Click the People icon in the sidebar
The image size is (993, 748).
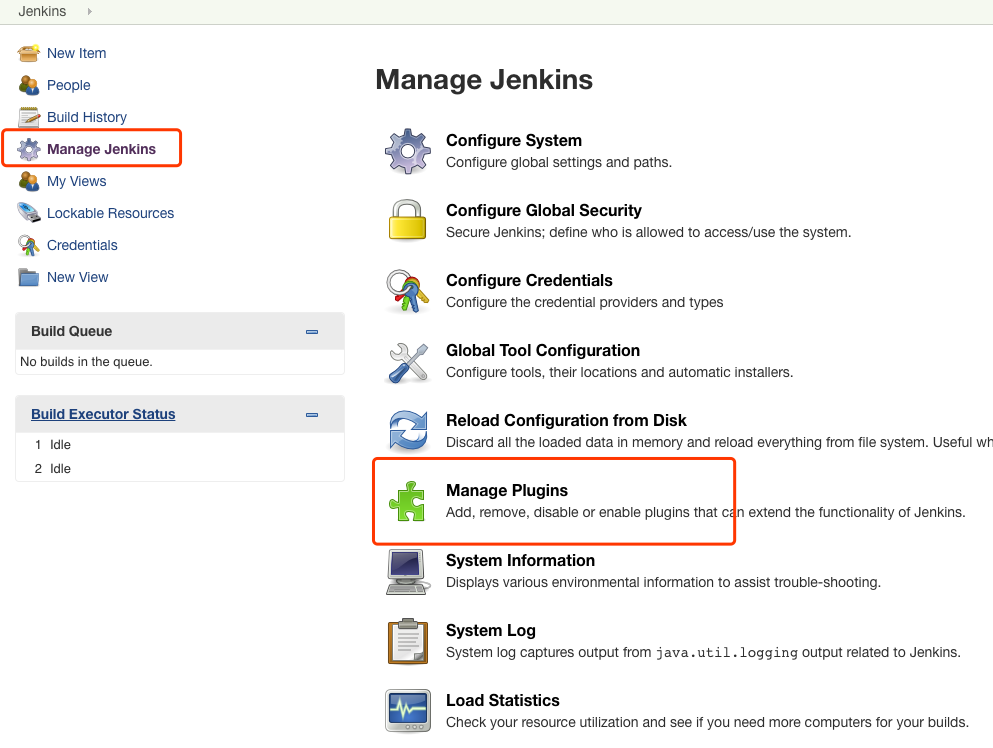[29, 85]
